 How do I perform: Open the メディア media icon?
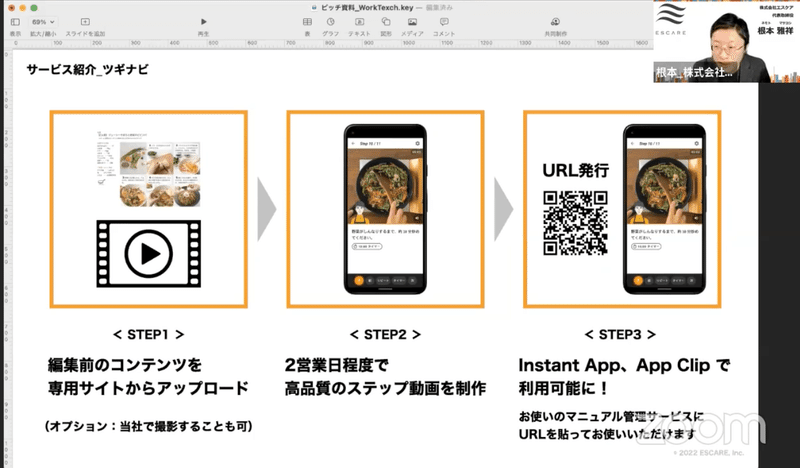(x=412, y=22)
